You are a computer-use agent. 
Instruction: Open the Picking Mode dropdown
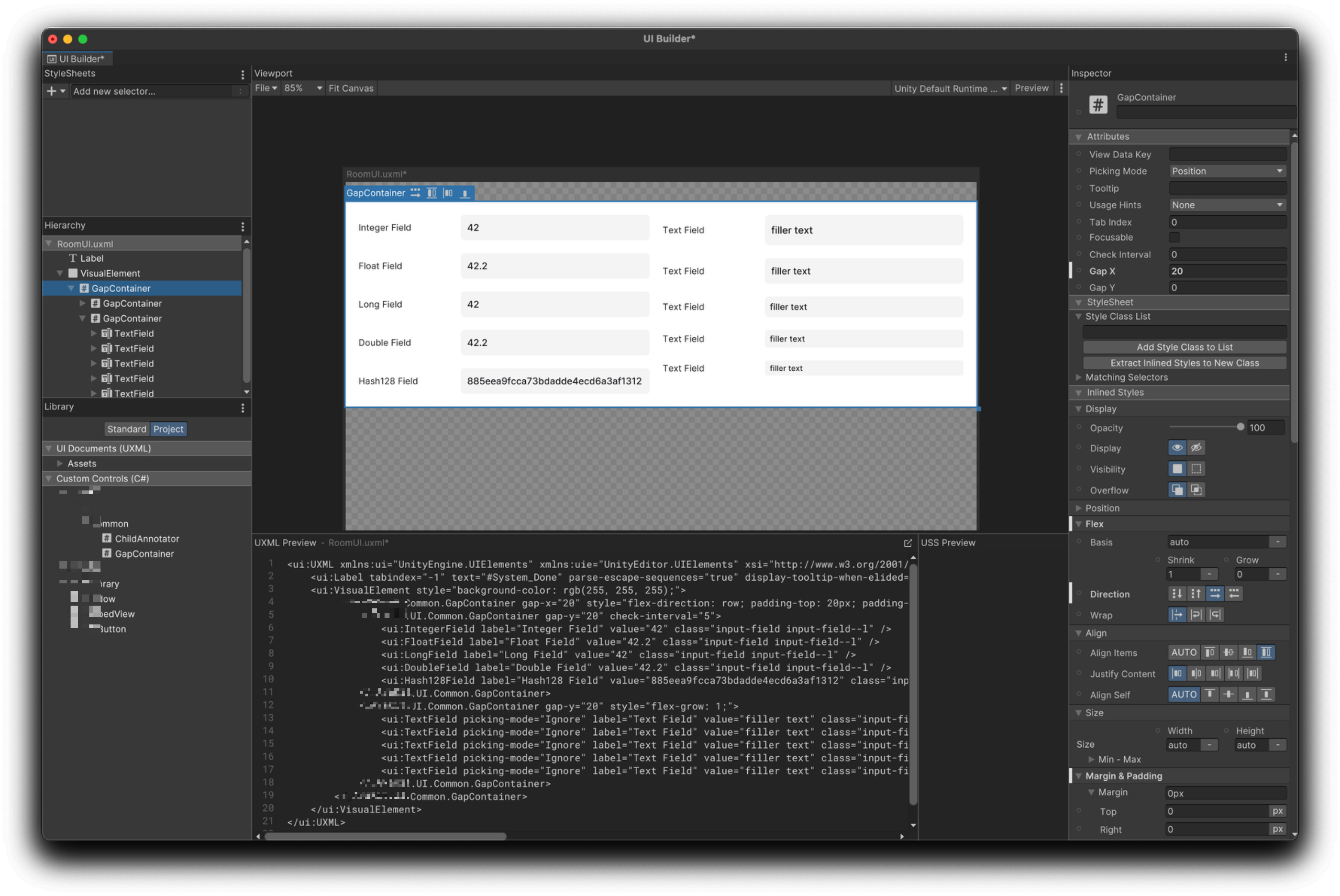1227,171
